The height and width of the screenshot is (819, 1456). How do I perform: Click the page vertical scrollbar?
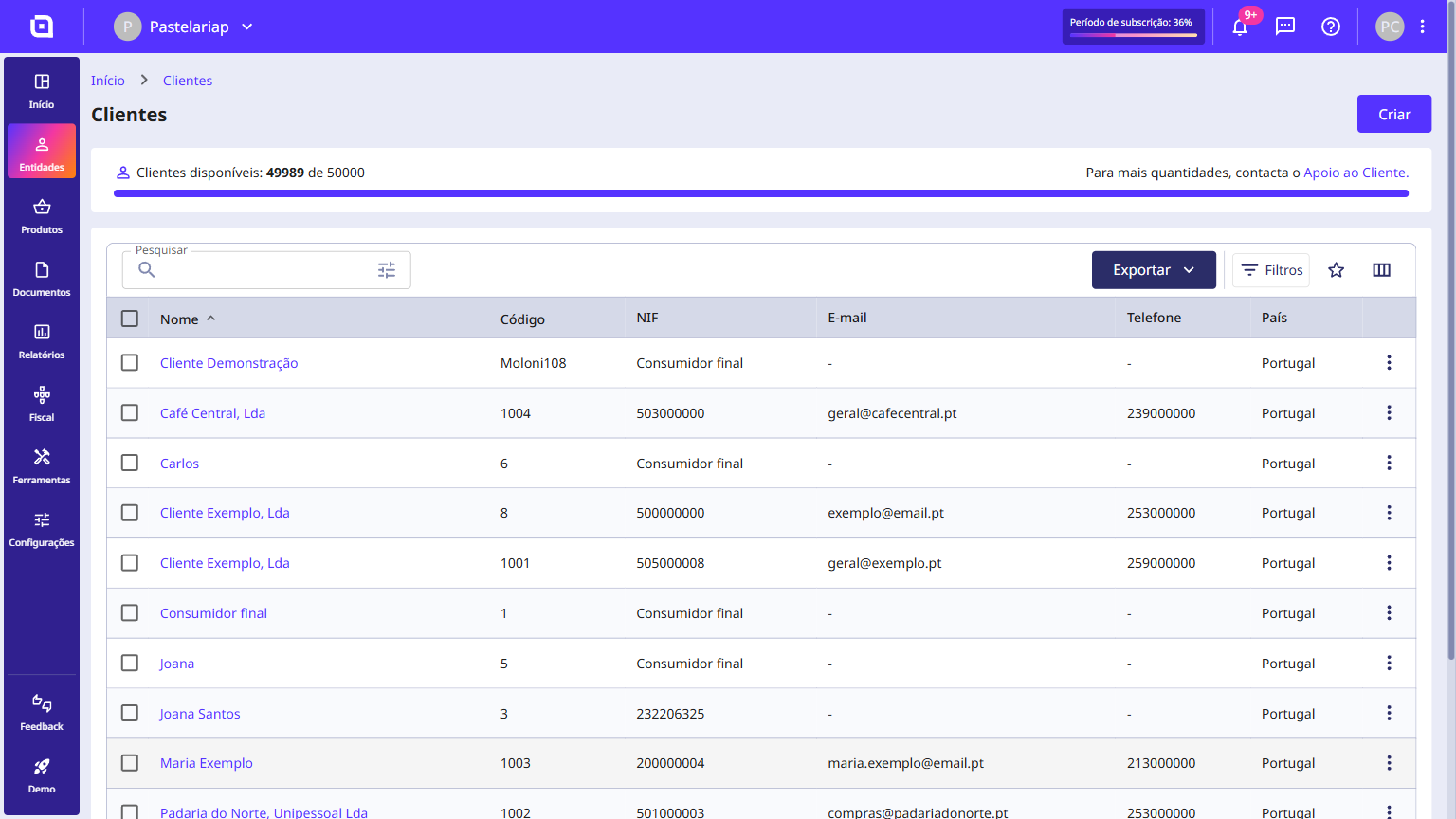click(x=1451, y=332)
